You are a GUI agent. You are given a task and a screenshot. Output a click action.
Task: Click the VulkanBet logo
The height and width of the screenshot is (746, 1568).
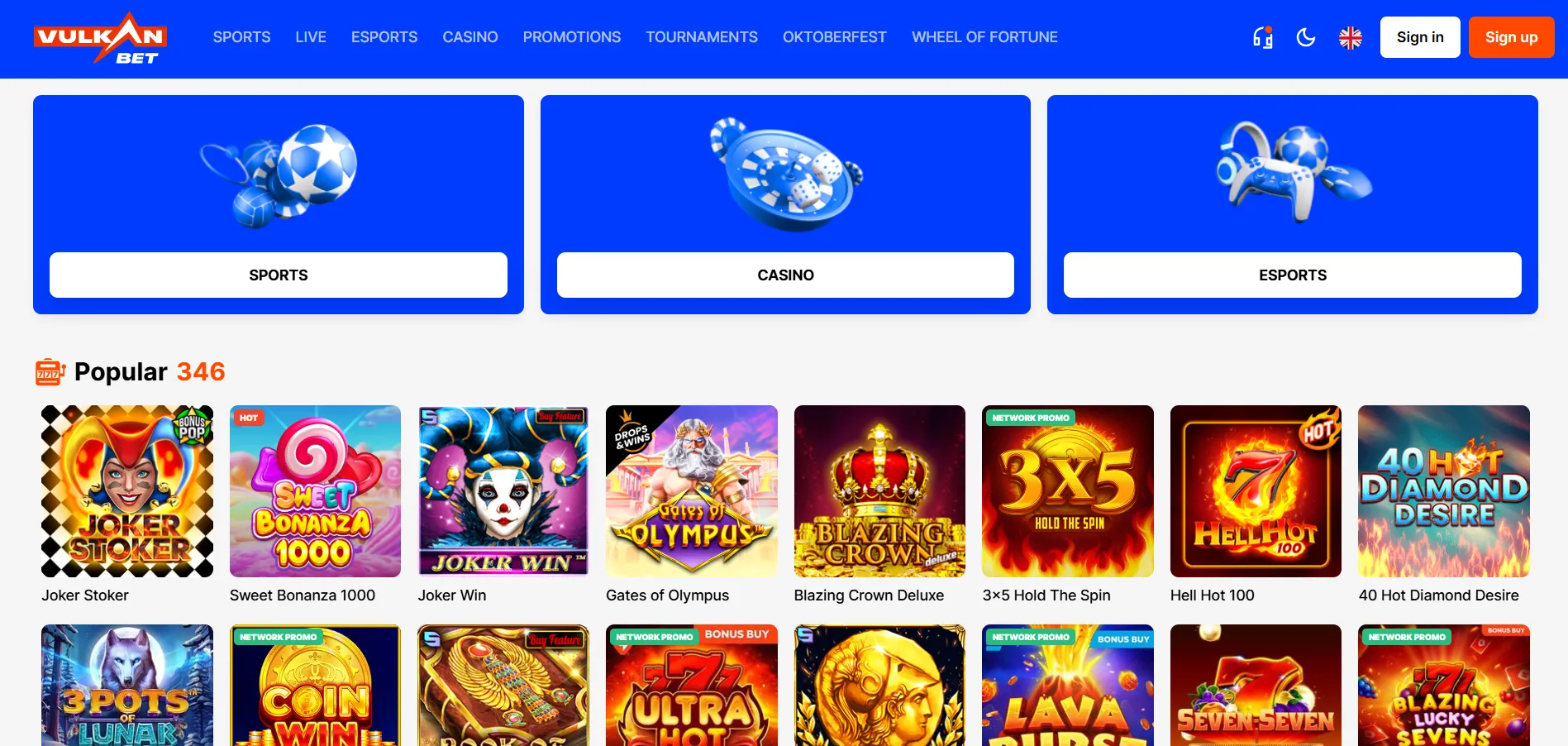click(x=100, y=38)
